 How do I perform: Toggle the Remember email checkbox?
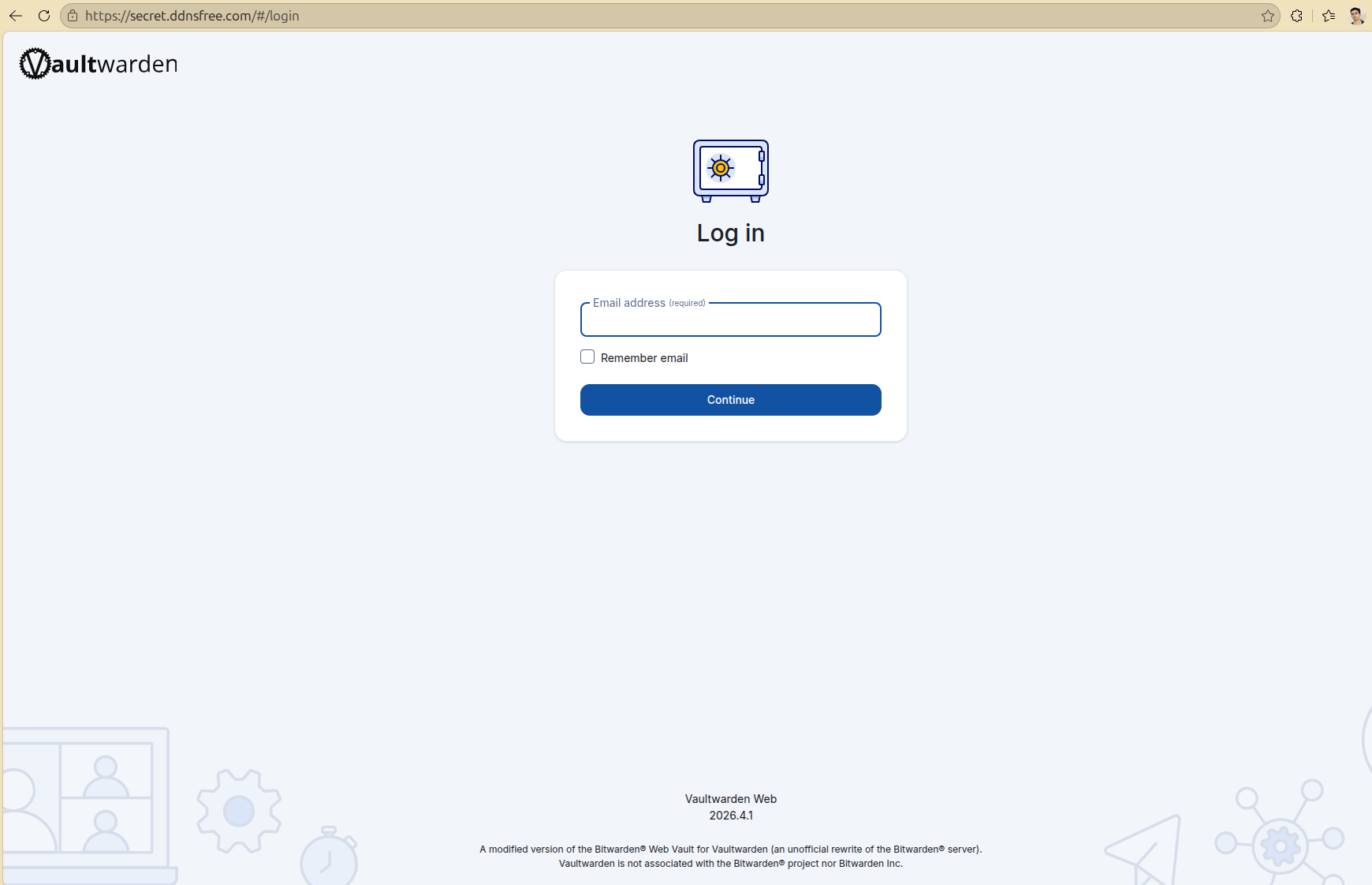587,357
